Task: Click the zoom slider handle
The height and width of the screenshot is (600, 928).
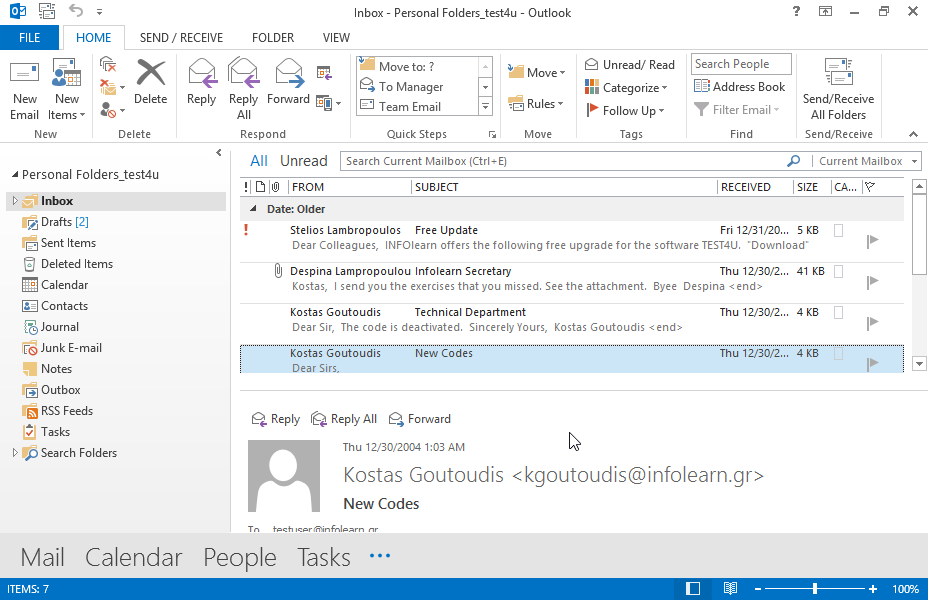Action: [x=815, y=589]
